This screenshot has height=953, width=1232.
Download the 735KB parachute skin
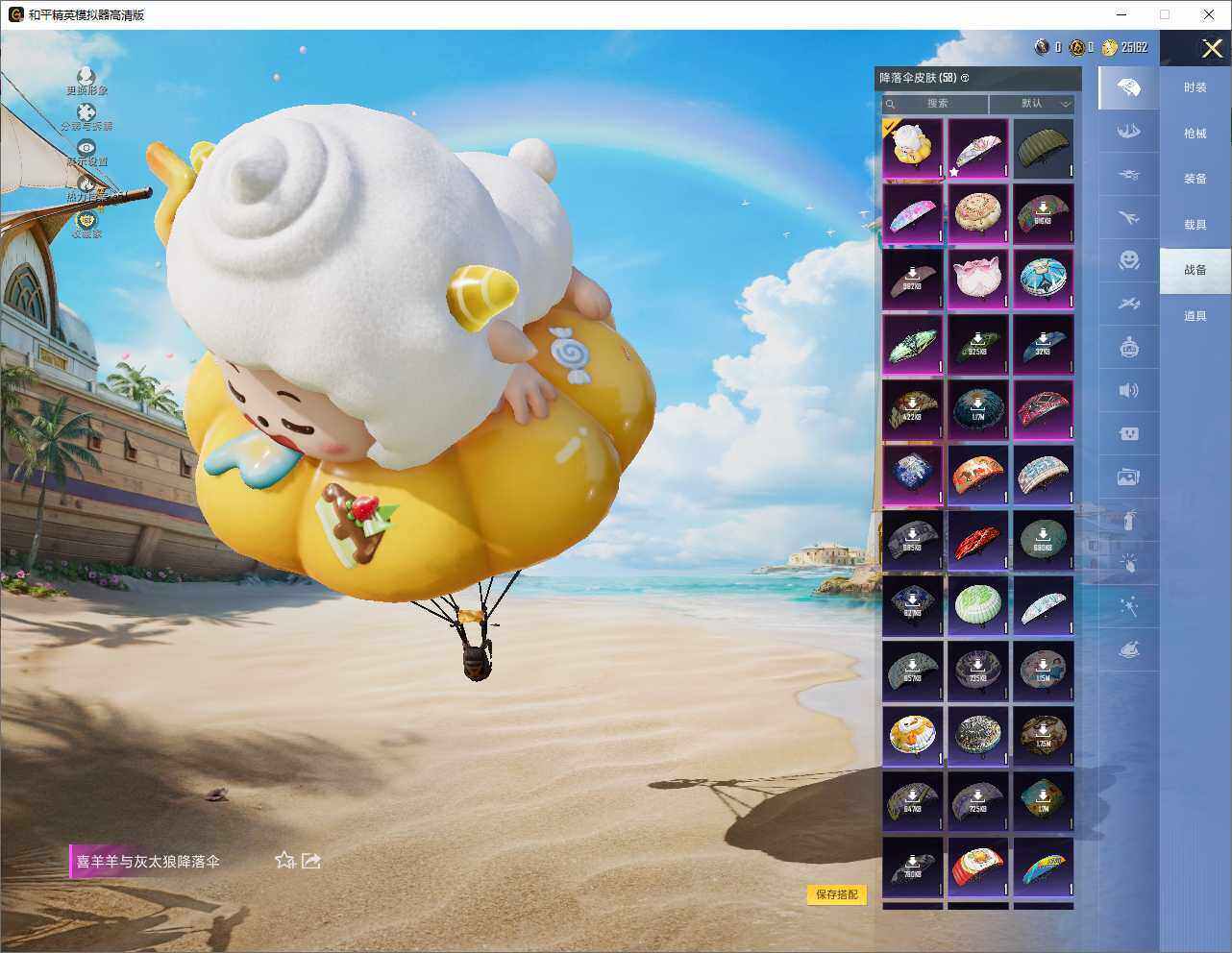coord(978,672)
